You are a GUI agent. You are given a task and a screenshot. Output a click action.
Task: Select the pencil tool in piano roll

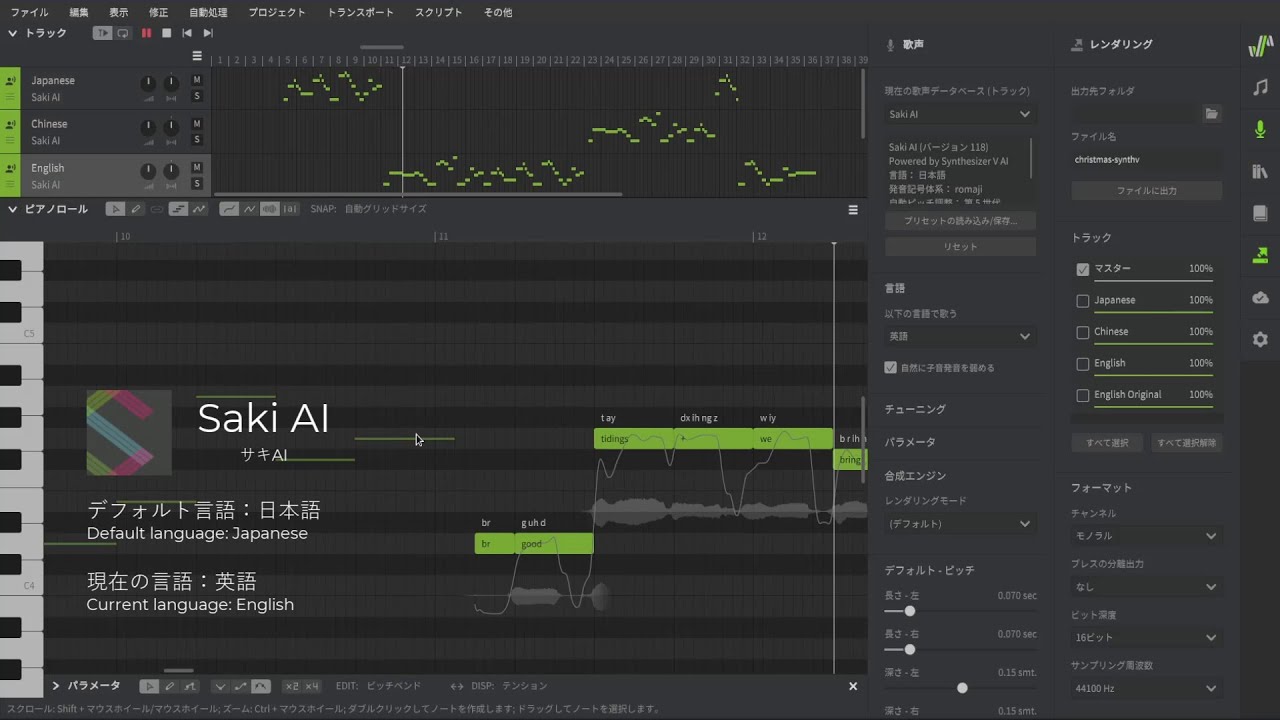point(136,209)
